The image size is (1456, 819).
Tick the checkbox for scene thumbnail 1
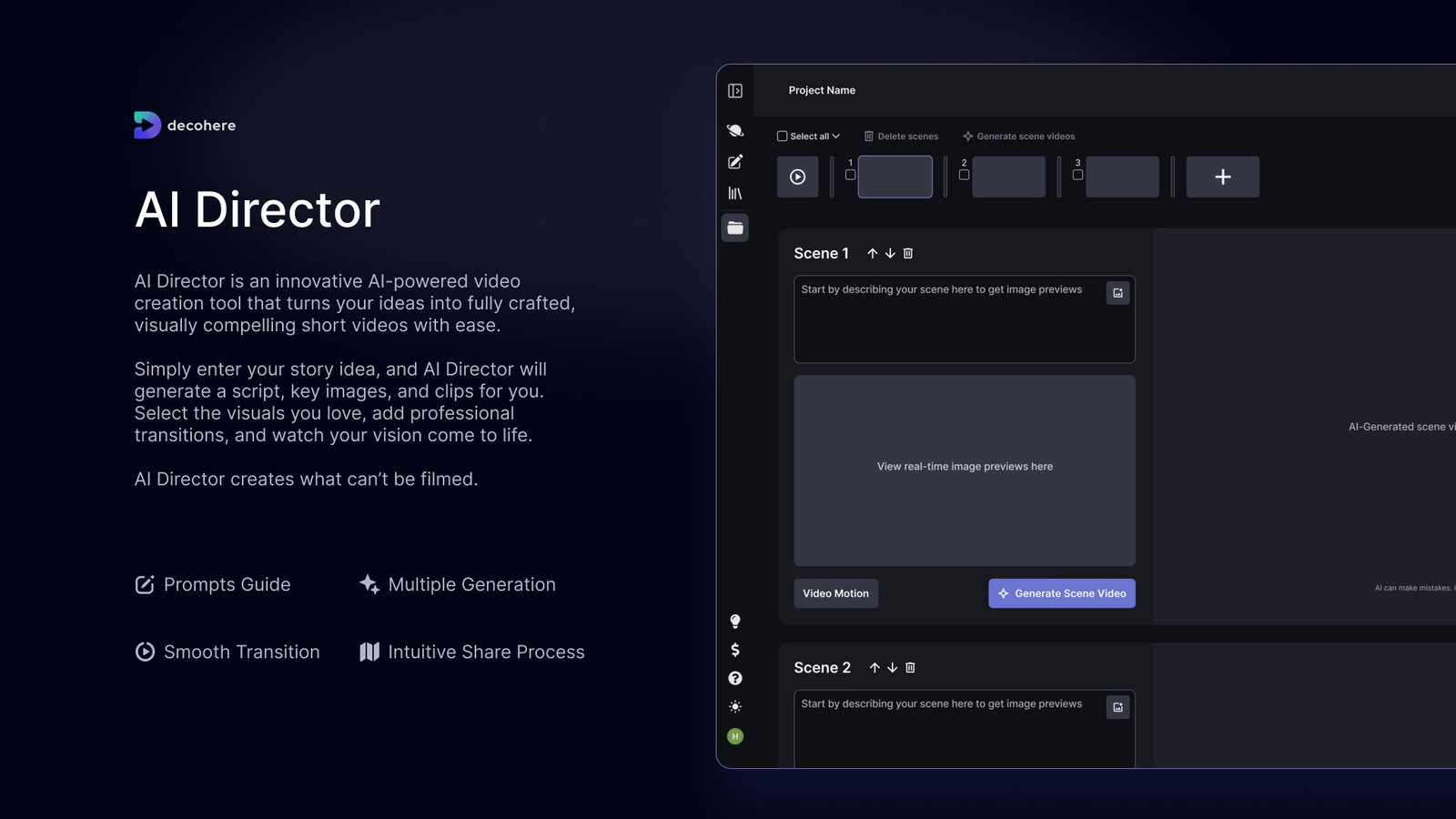(850, 175)
